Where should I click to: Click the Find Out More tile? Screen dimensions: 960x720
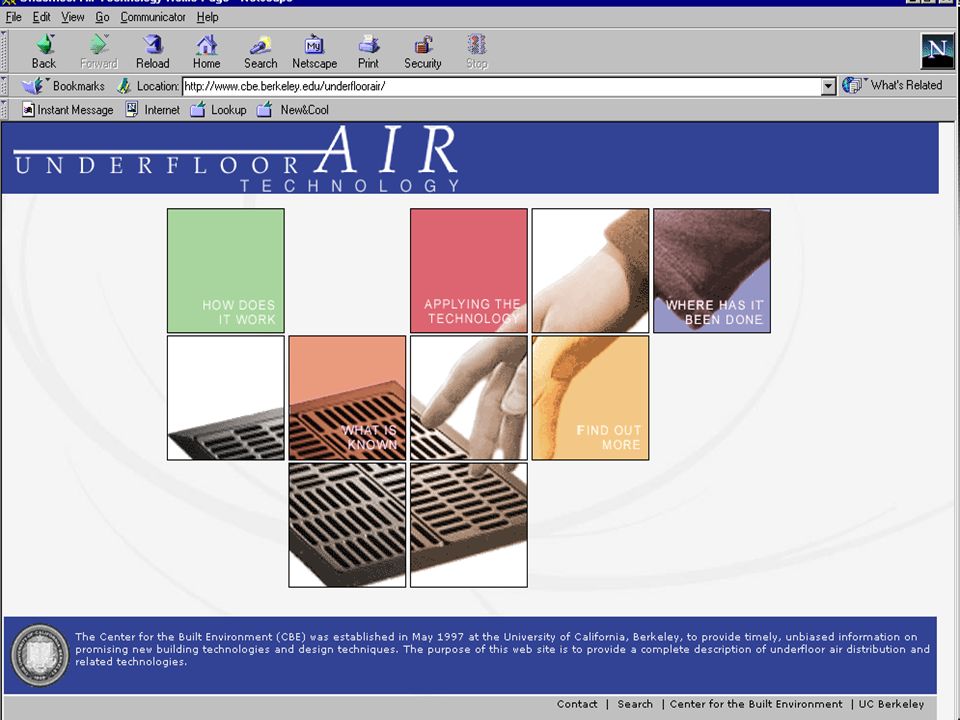[x=590, y=398]
